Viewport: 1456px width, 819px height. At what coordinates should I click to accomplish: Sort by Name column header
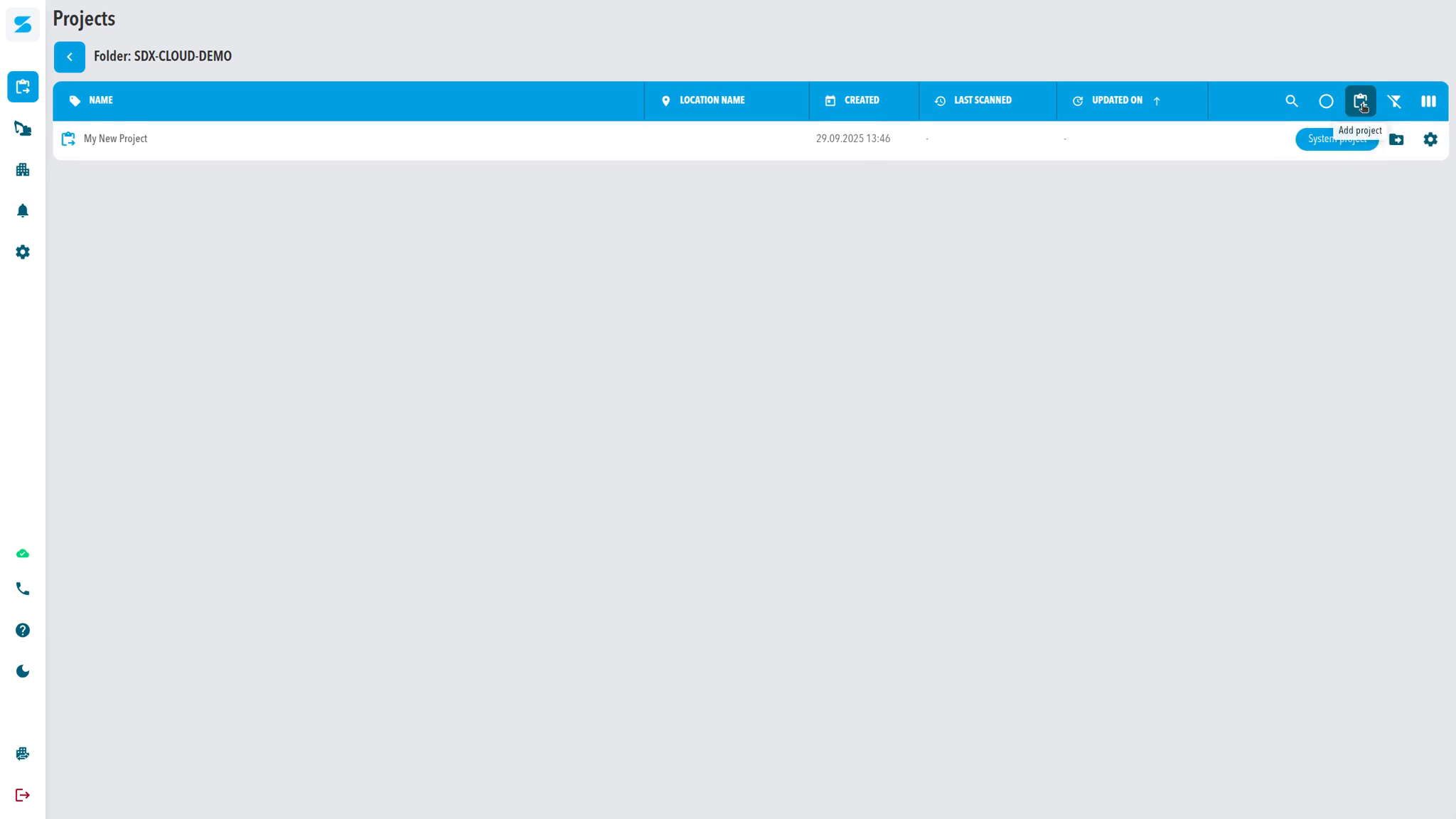(100, 100)
